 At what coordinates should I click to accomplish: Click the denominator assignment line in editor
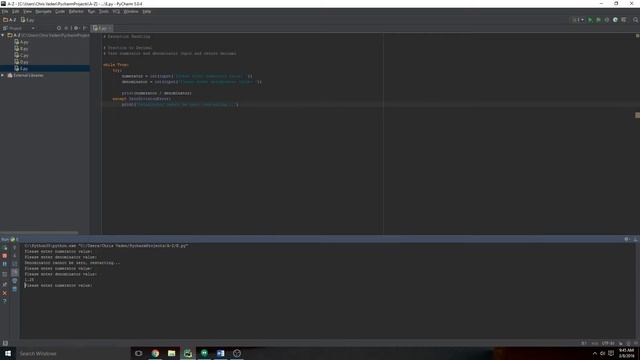coord(191,82)
